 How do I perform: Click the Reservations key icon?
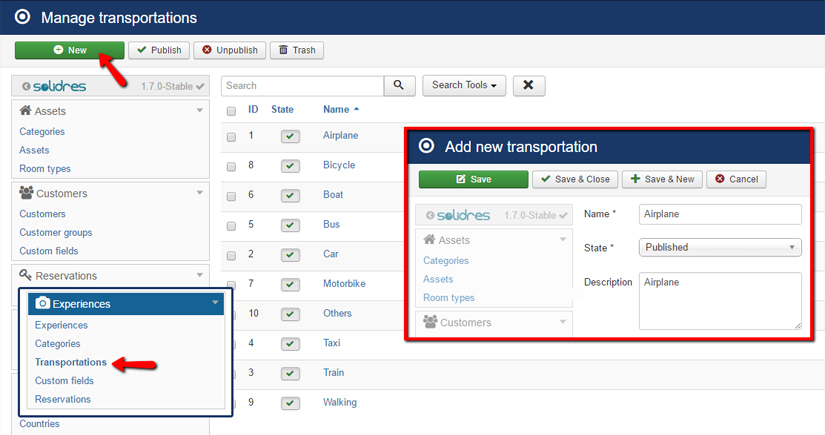pos(25,275)
